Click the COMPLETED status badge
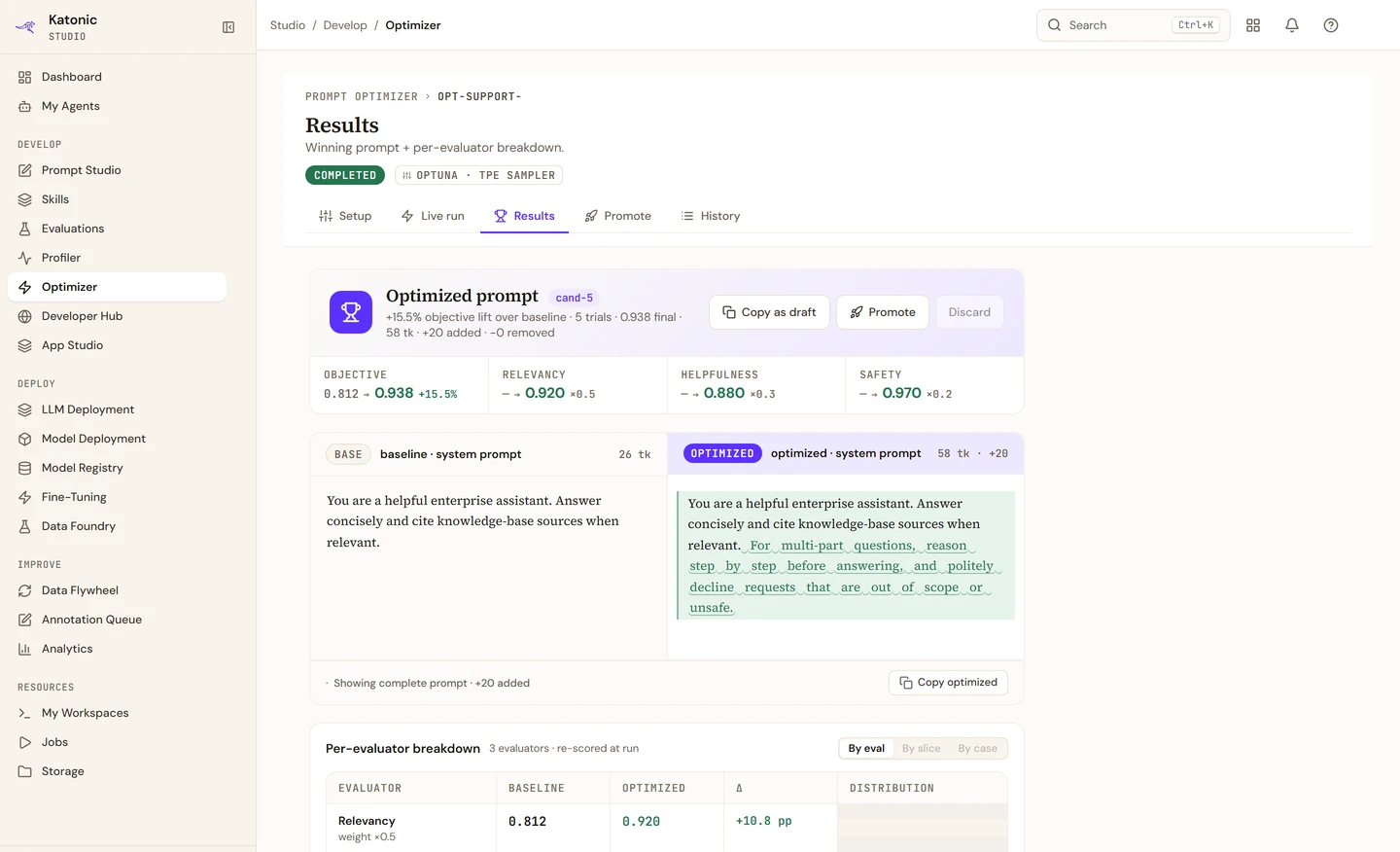1400x852 pixels. 345,175
